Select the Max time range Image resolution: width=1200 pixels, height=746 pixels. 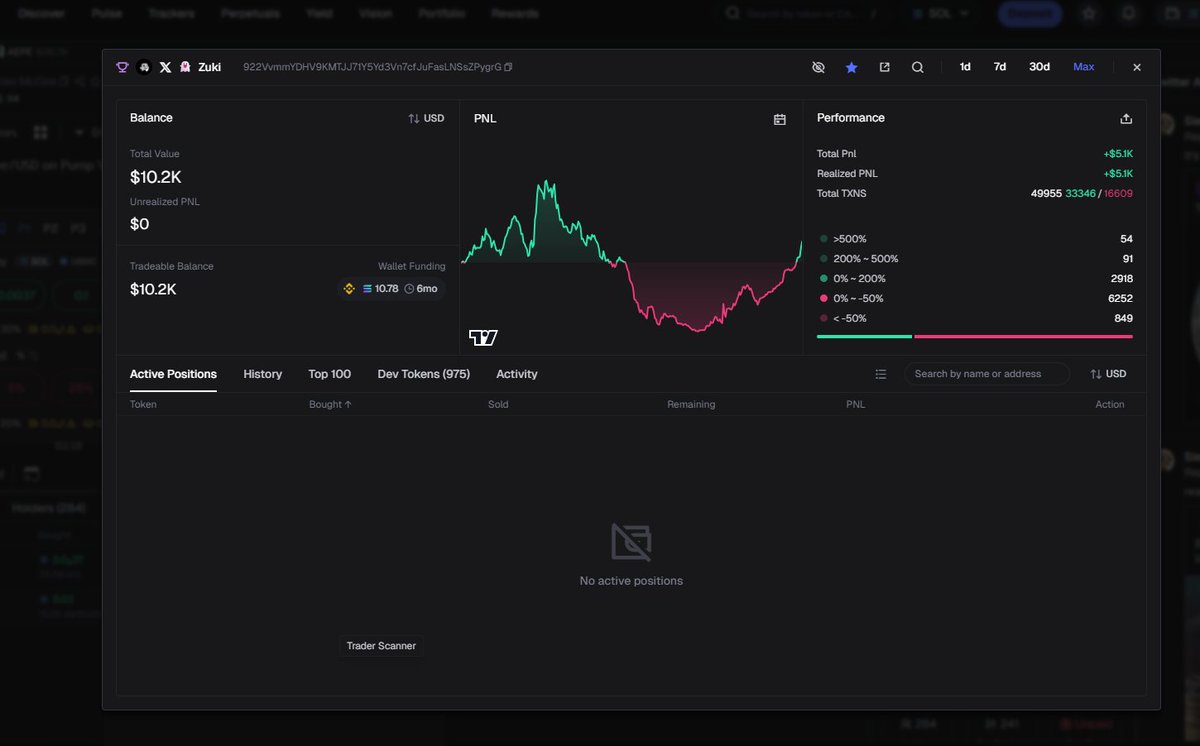(1084, 67)
